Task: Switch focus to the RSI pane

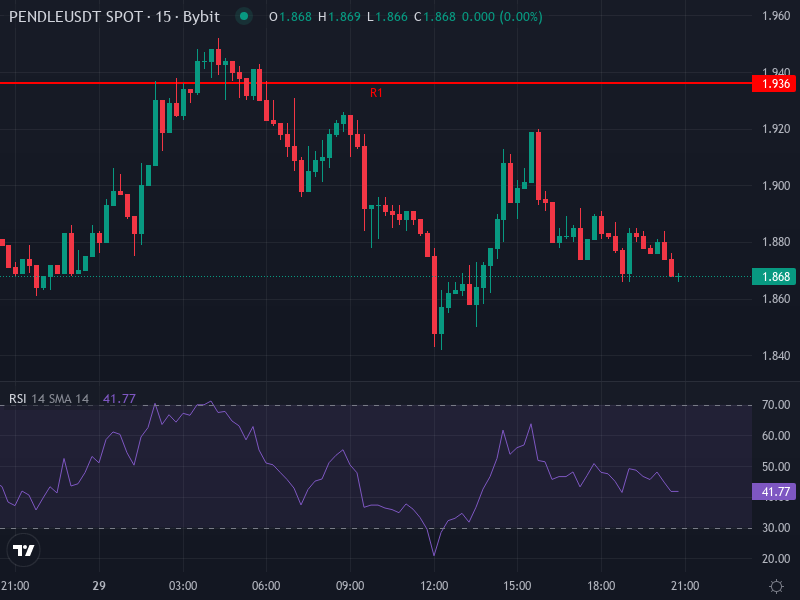Action: point(400,470)
